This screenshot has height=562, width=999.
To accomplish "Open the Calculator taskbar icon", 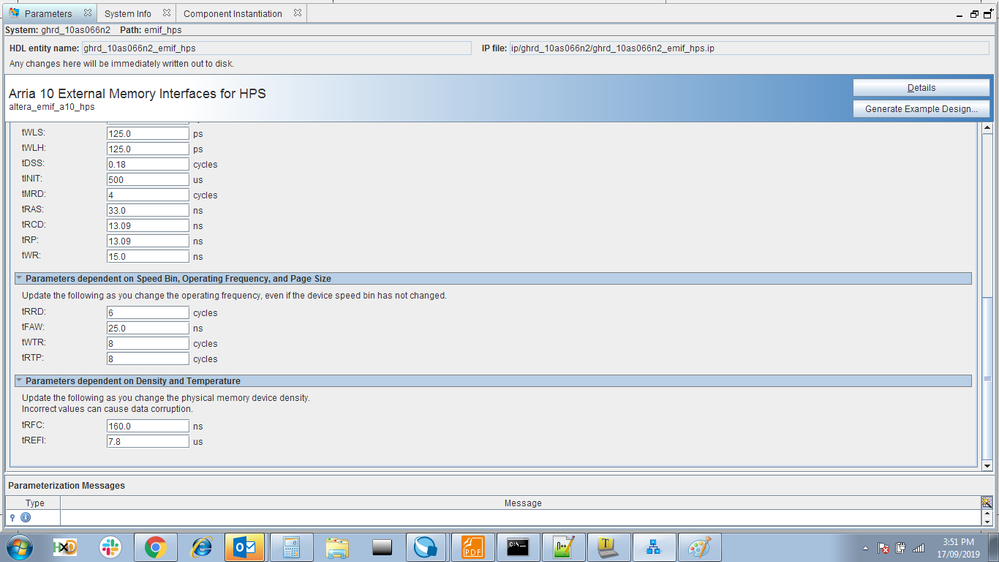I will pos(291,547).
